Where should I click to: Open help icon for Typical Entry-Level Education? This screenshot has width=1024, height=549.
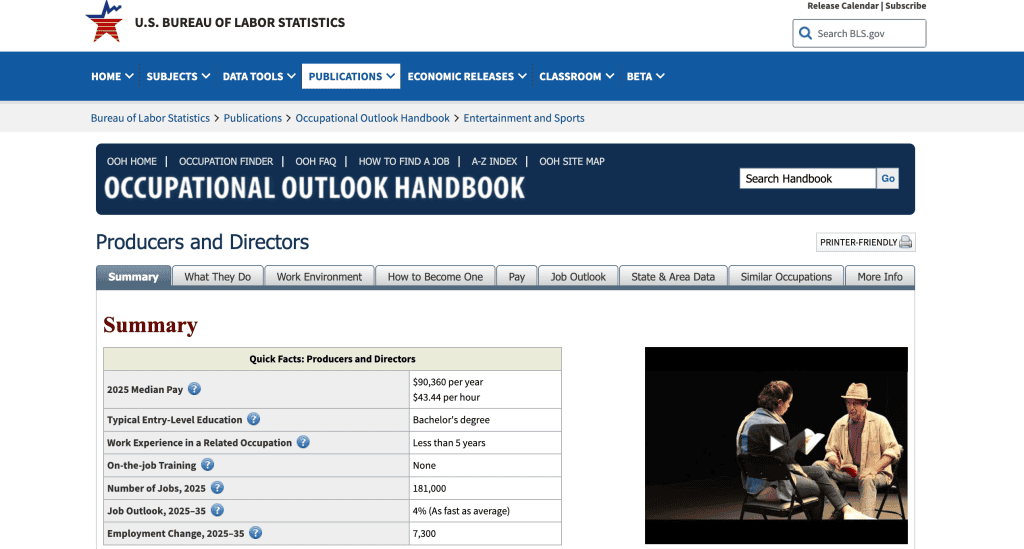(253, 420)
